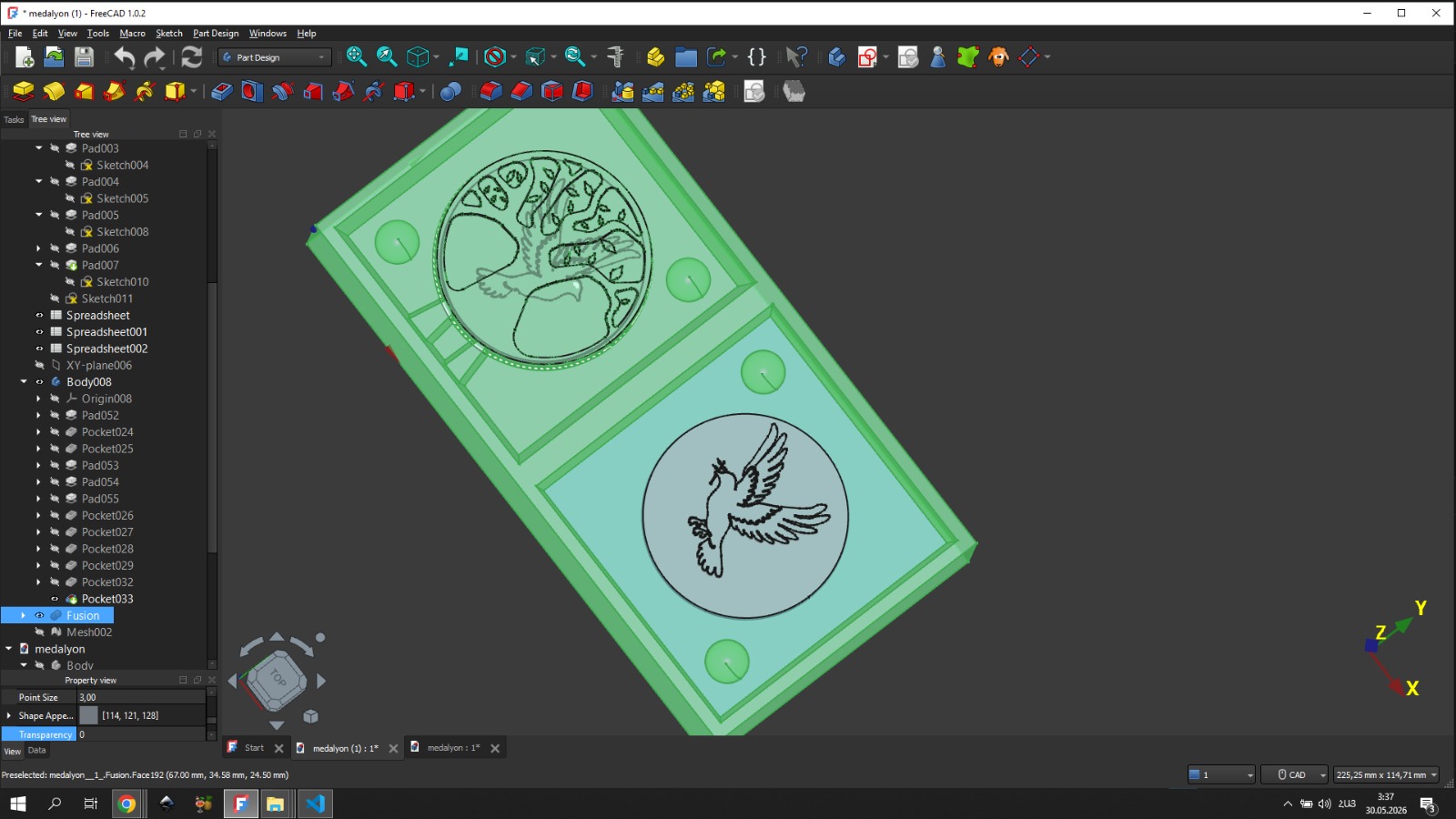1456x819 pixels.
Task: Click the curly braces VarSet icon
Action: (756, 57)
